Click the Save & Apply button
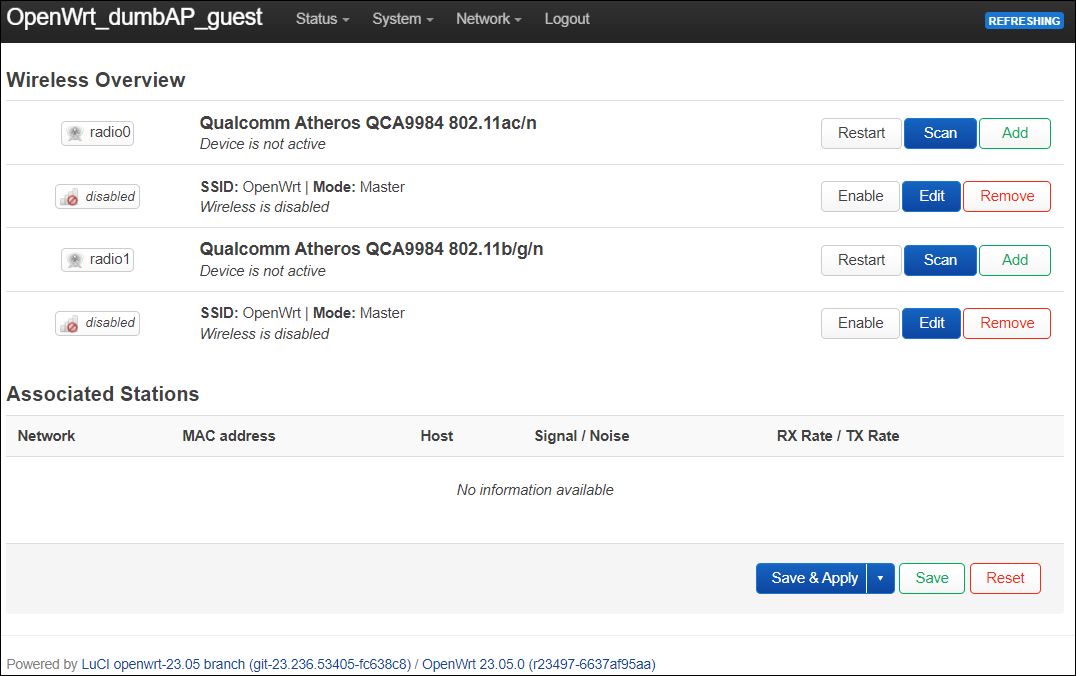1076x676 pixels. [812, 579]
